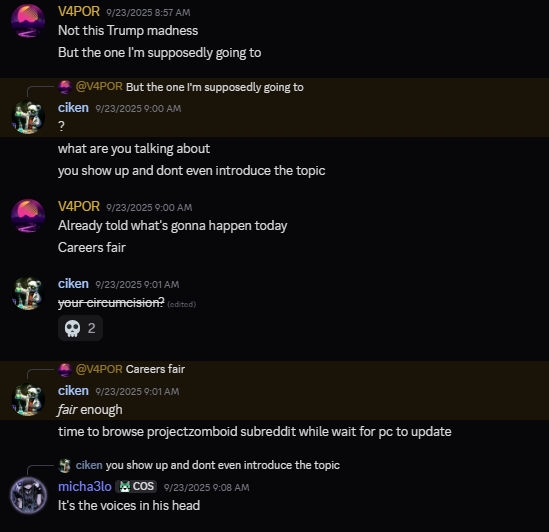Jump to replied message "Careers fair" preview
This screenshot has width=549, height=532.
(x=155, y=369)
